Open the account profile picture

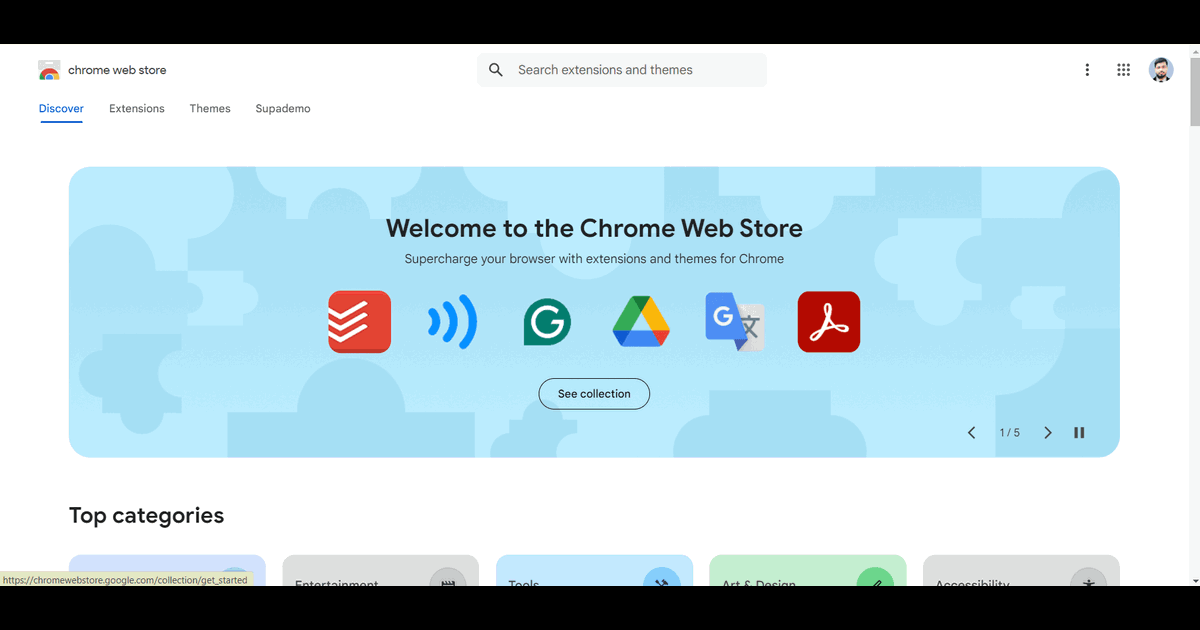(x=1161, y=70)
